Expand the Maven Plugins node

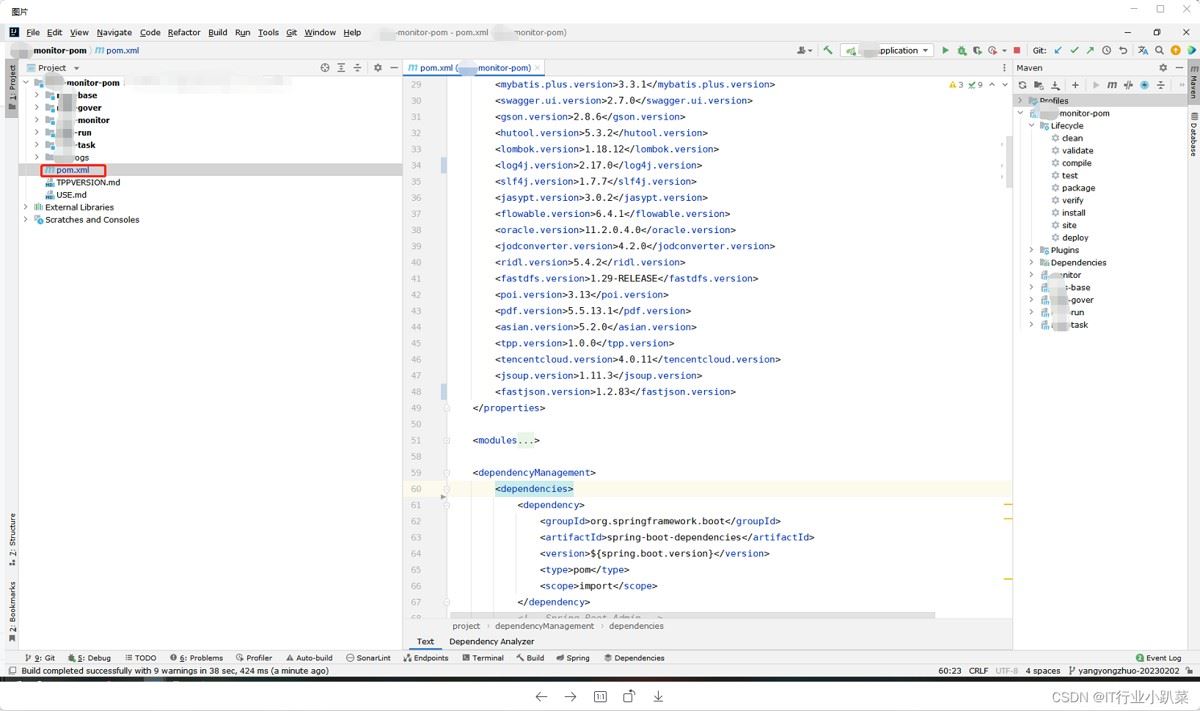1032,250
